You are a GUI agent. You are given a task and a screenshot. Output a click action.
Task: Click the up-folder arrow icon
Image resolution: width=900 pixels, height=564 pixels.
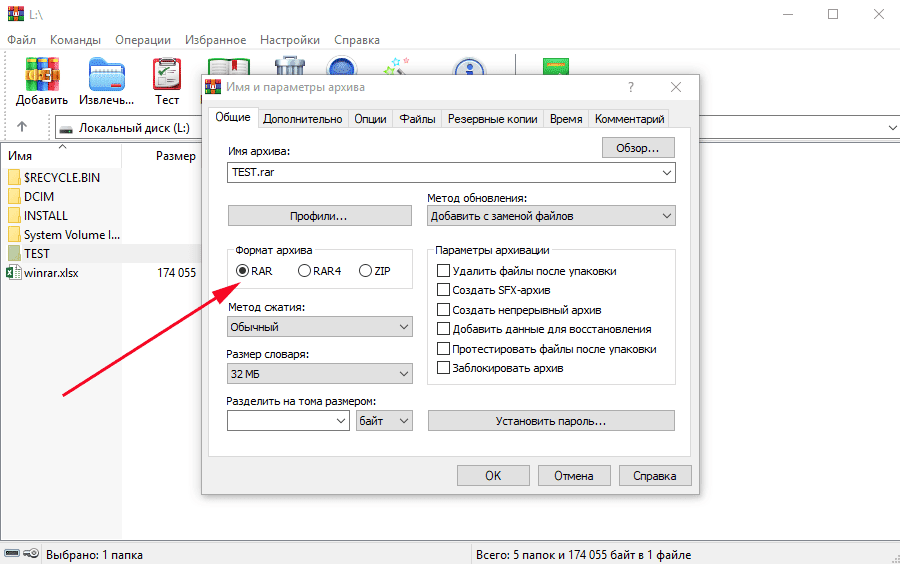(x=22, y=128)
